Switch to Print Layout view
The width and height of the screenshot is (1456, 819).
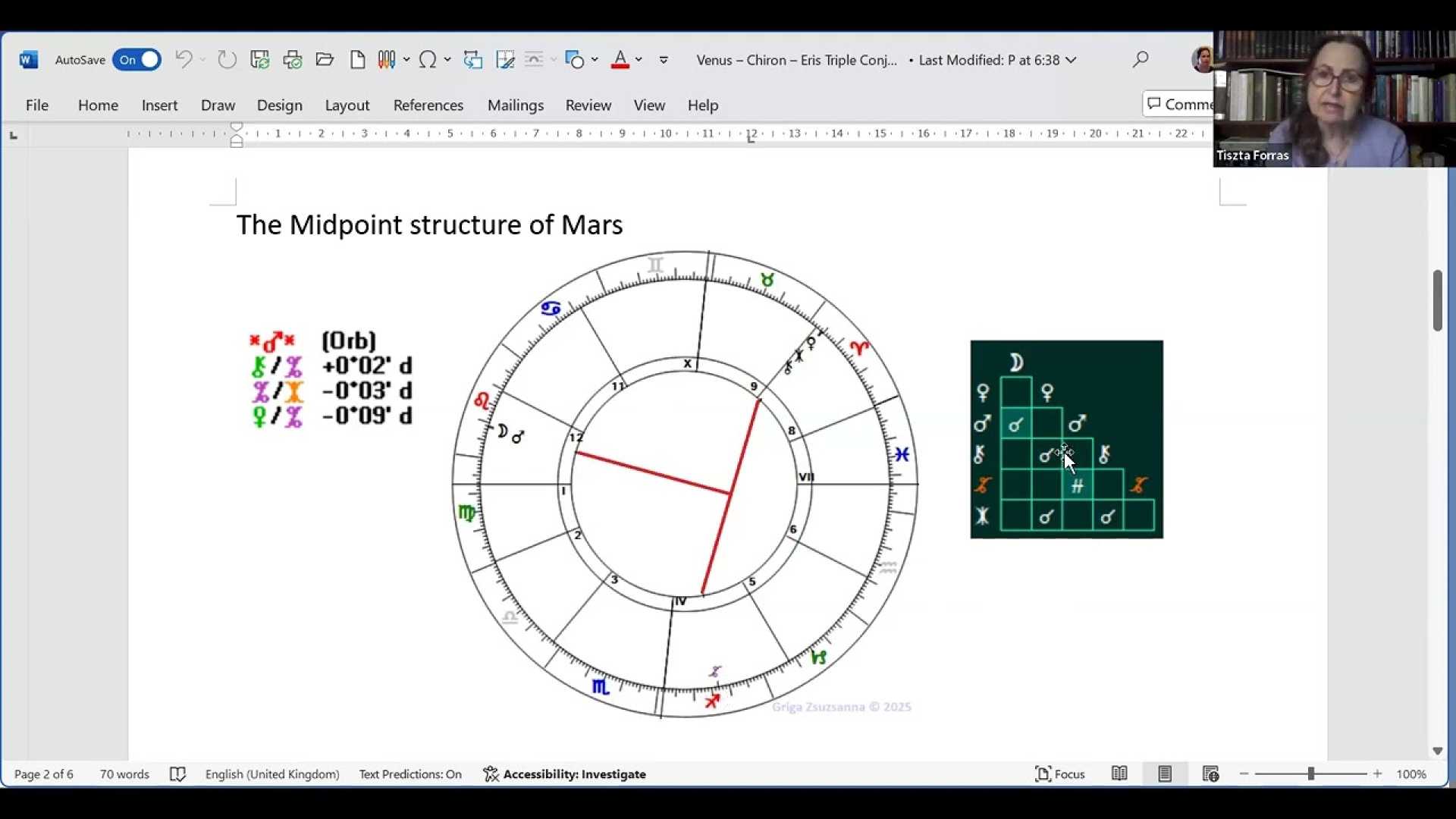pos(1165,773)
